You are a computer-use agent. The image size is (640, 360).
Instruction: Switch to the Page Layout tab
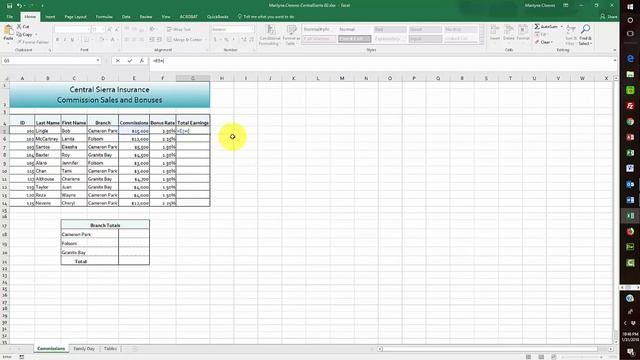point(76,17)
